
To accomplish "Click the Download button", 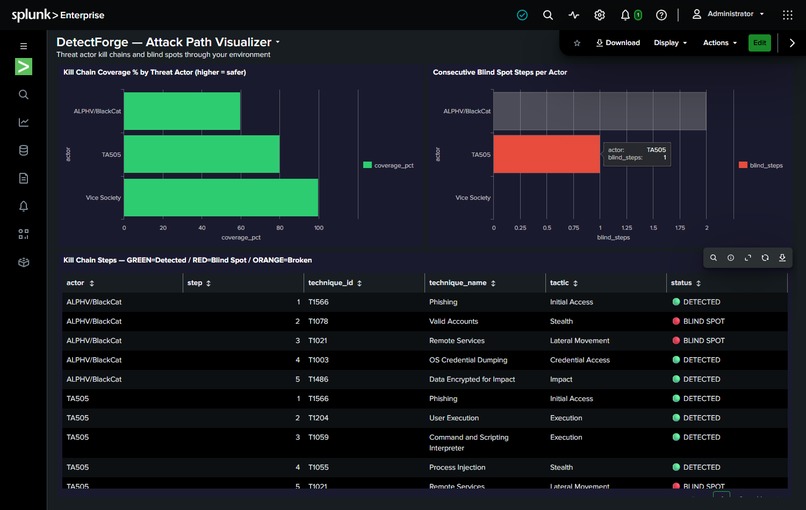I will click(618, 43).
